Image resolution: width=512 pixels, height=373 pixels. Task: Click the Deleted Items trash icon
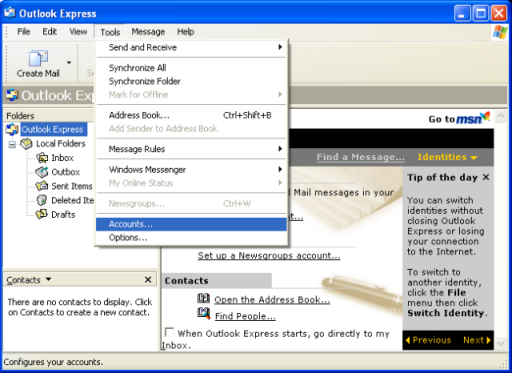pyautogui.click(x=42, y=200)
